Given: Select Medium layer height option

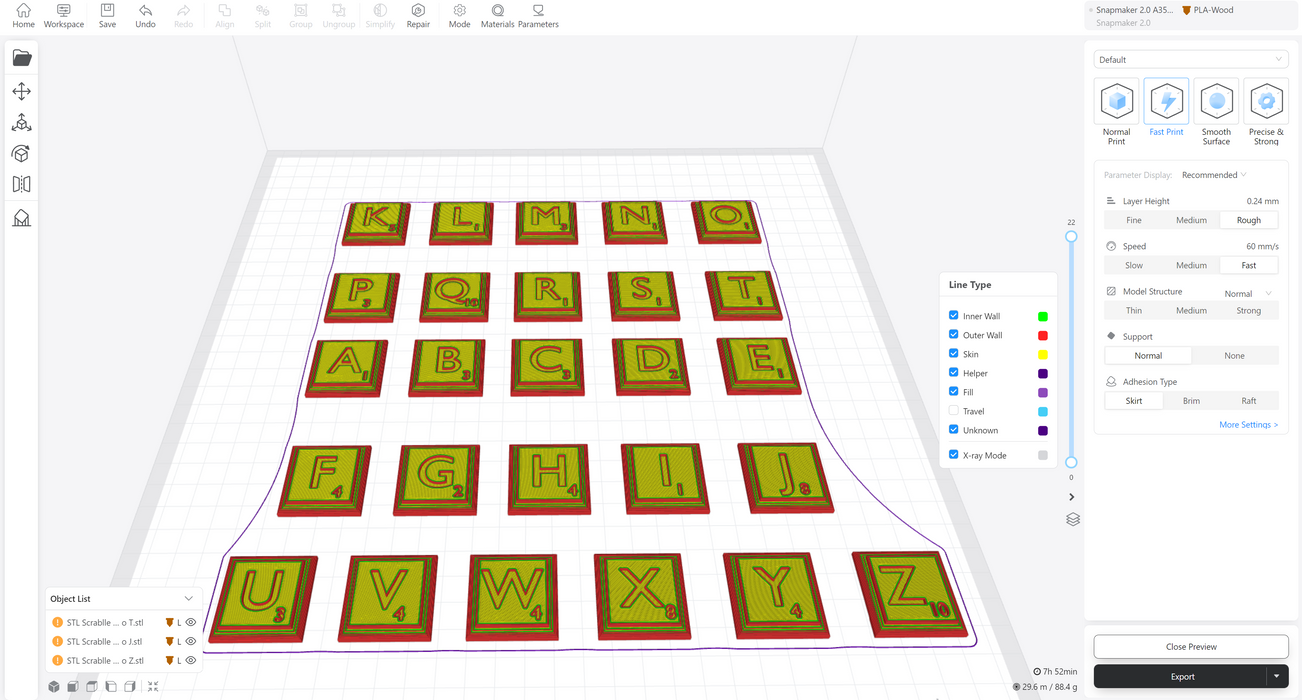Looking at the screenshot, I should [1191, 220].
